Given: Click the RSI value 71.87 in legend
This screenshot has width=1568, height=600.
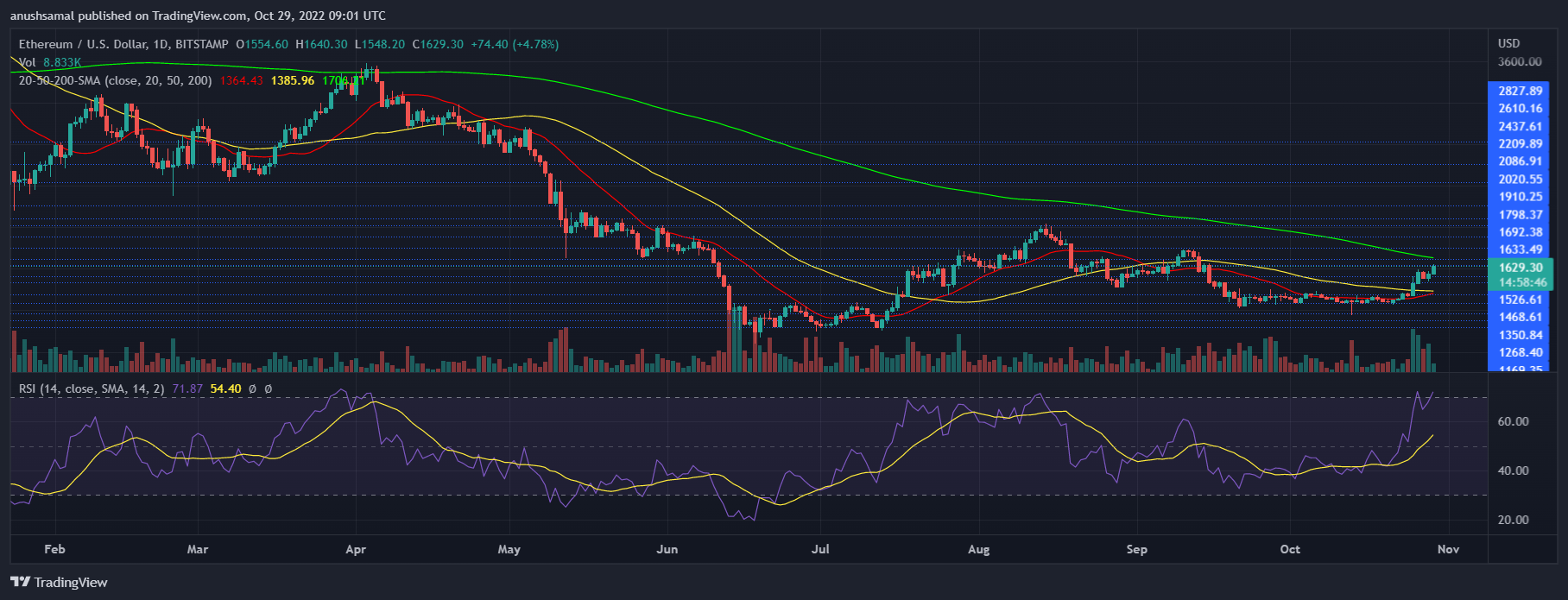Looking at the screenshot, I should [x=187, y=388].
